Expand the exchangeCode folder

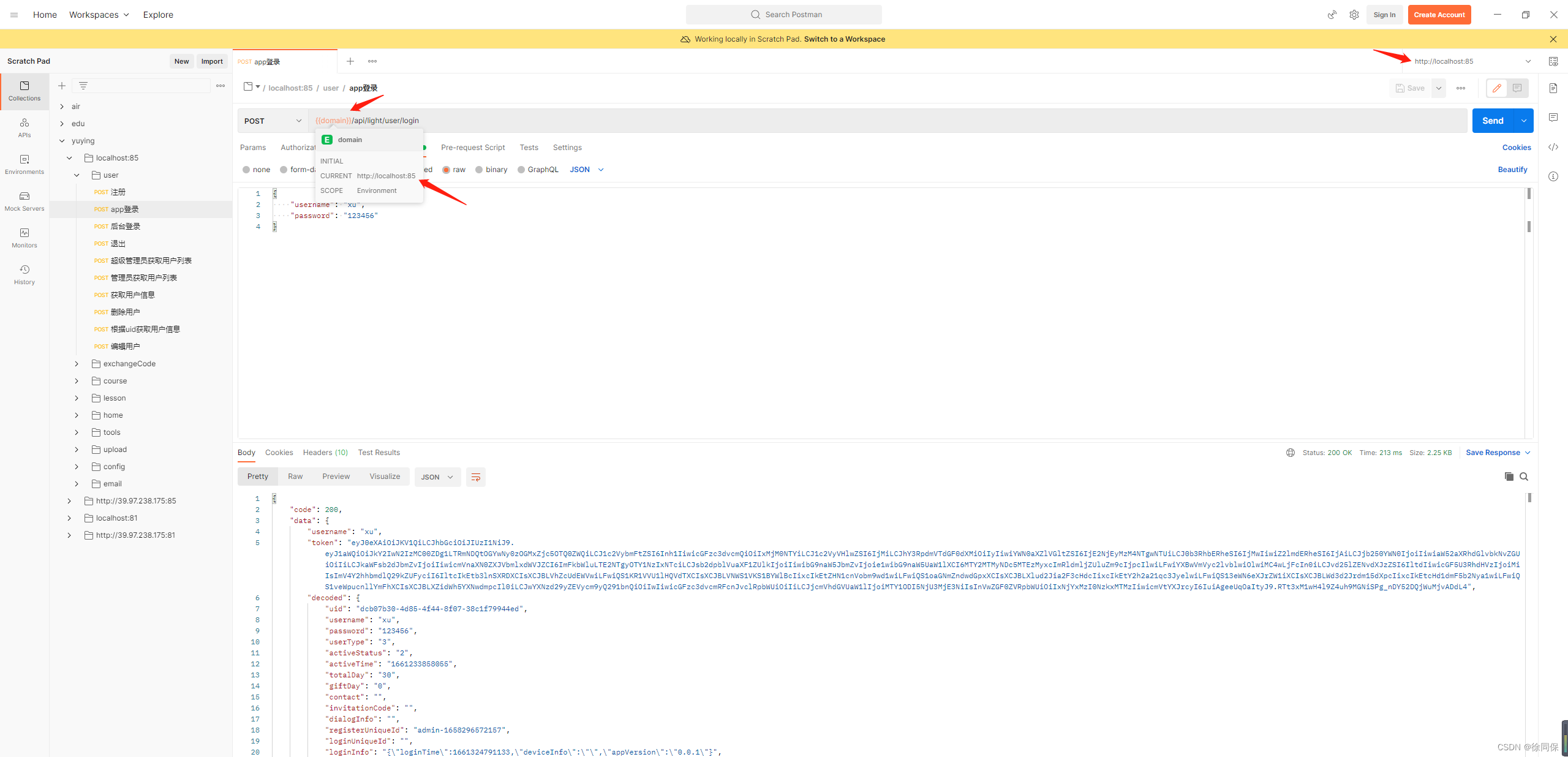coord(77,364)
